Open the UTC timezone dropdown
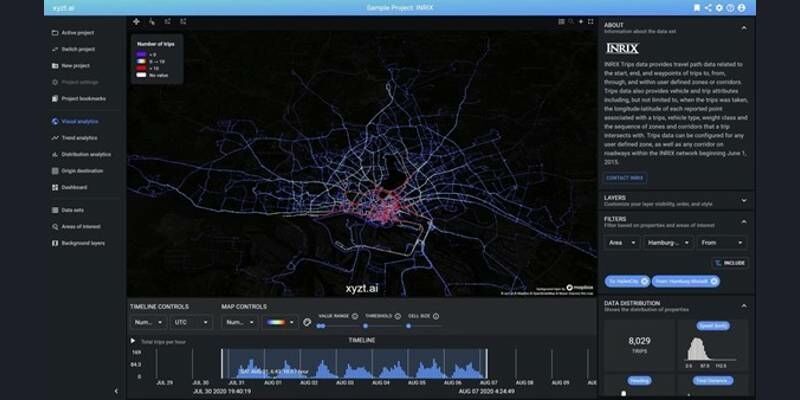This screenshot has width=800, height=400. pos(191,322)
